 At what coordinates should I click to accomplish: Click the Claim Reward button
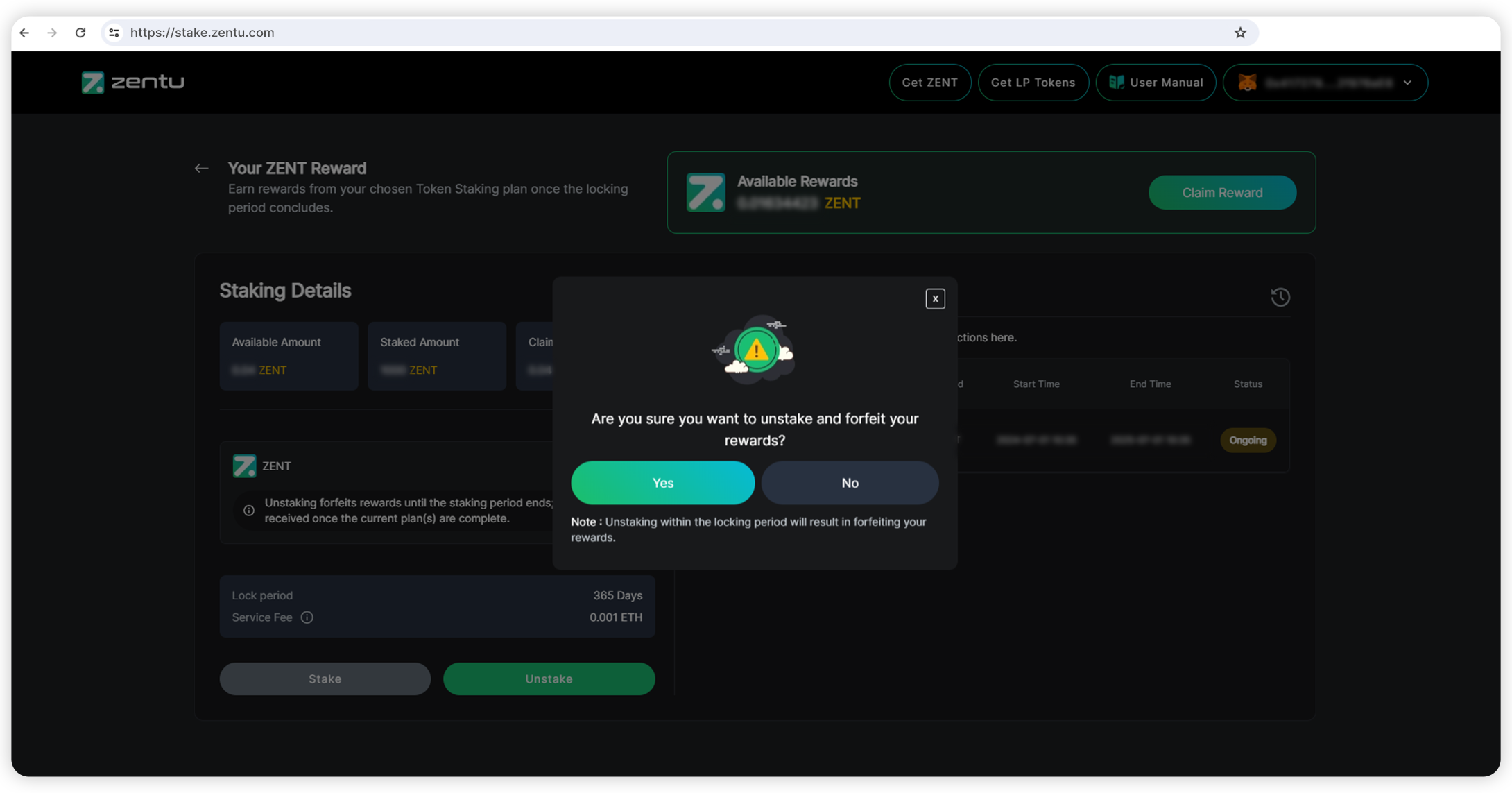[1222, 193]
